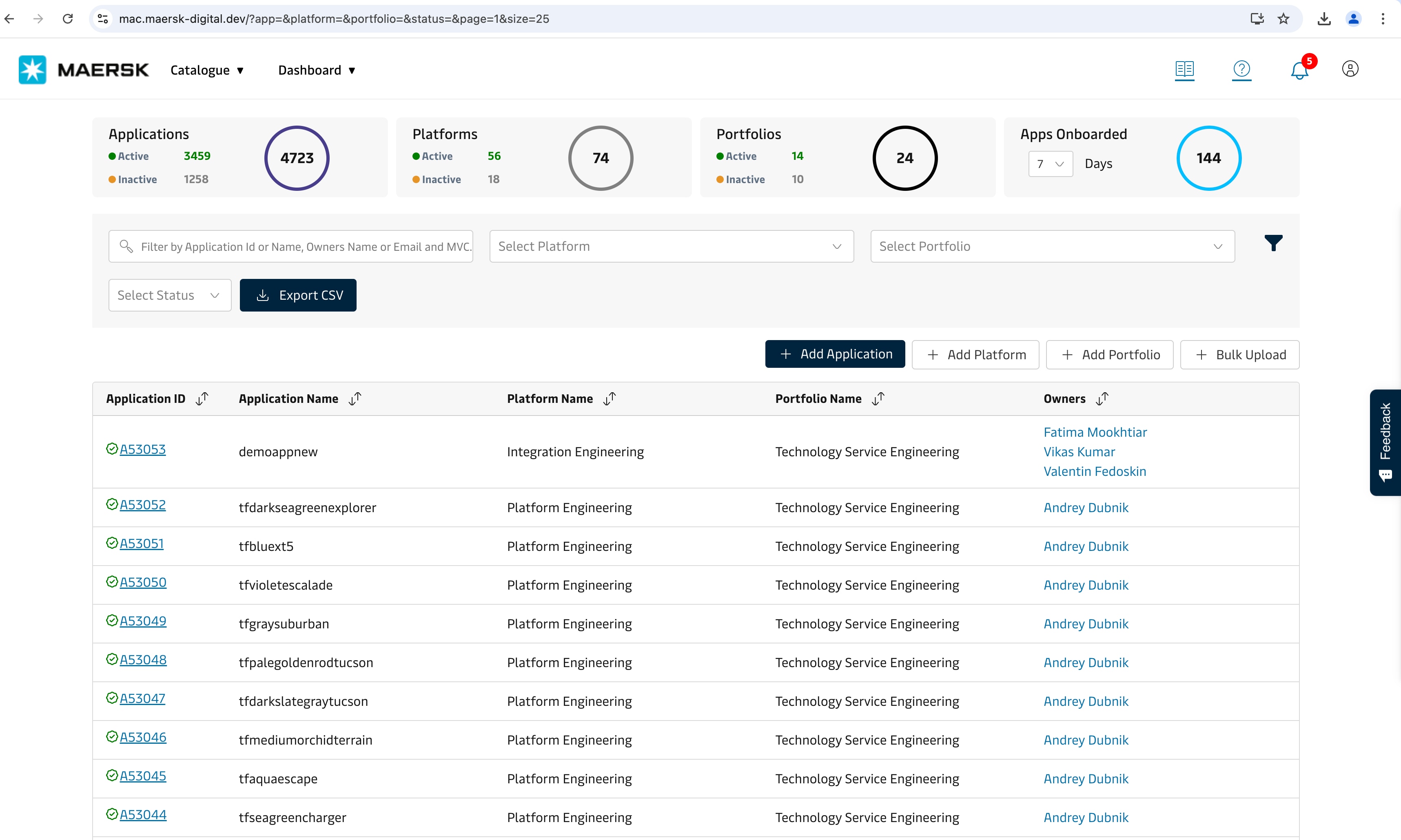Open application A53047 link
This screenshot has height=840, width=1401.
[x=142, y=699]
